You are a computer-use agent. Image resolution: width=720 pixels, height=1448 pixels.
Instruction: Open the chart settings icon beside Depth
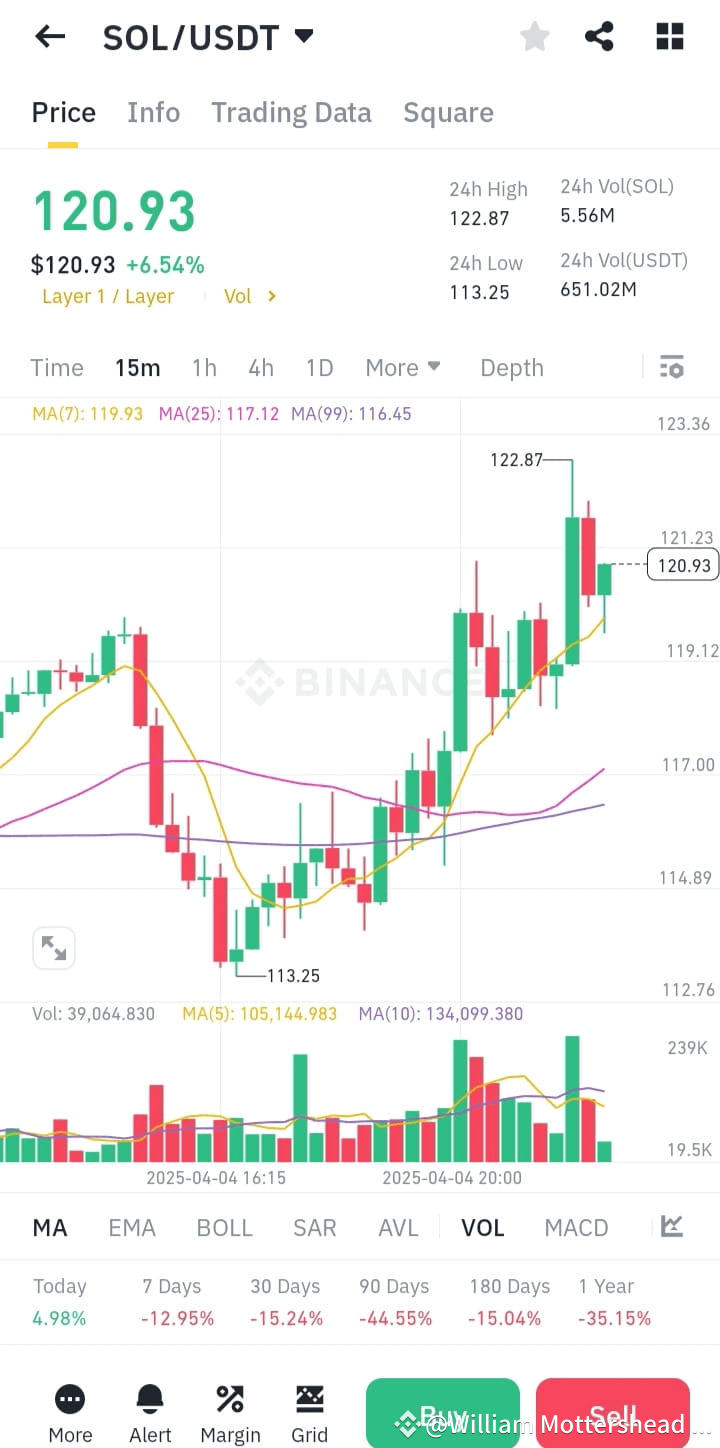[x=671, y=367]
